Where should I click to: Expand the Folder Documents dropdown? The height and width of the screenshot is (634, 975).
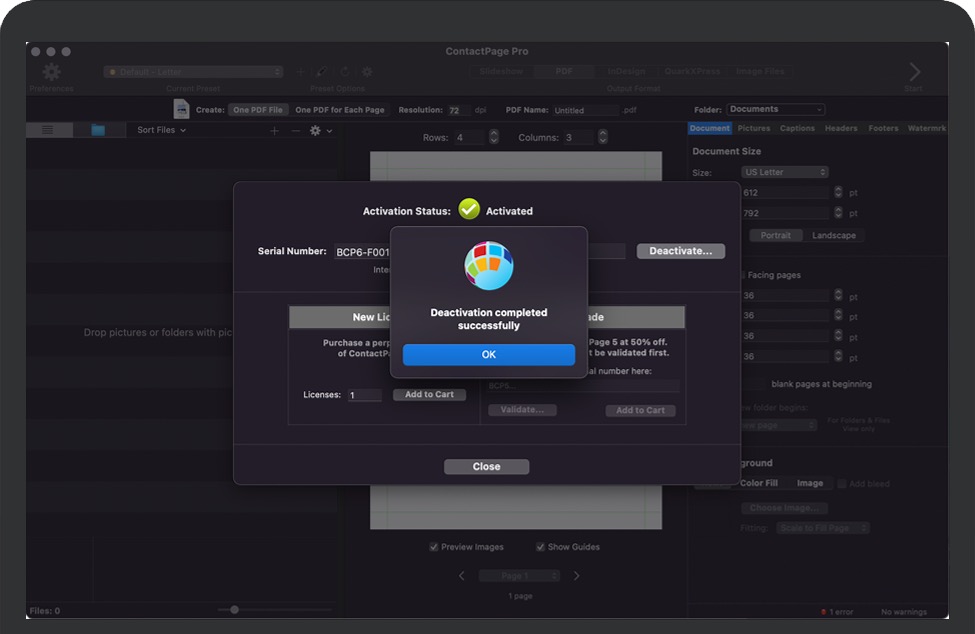point(776,110)
